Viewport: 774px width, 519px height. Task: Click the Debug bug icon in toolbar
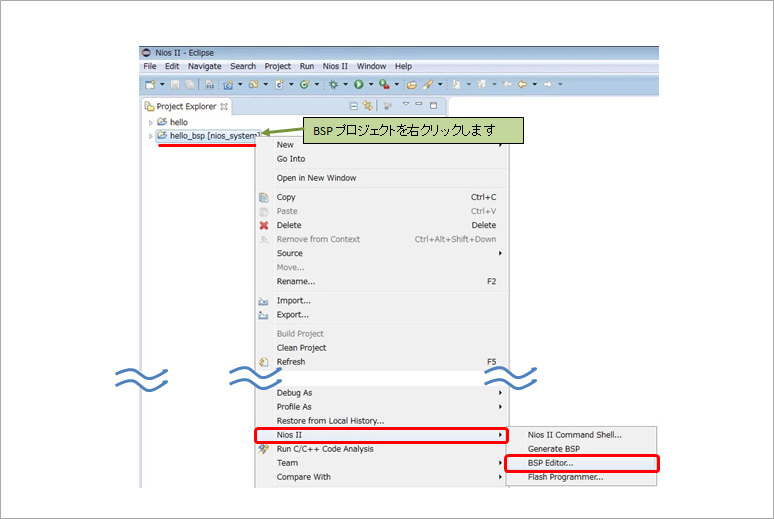coord(333,85)
